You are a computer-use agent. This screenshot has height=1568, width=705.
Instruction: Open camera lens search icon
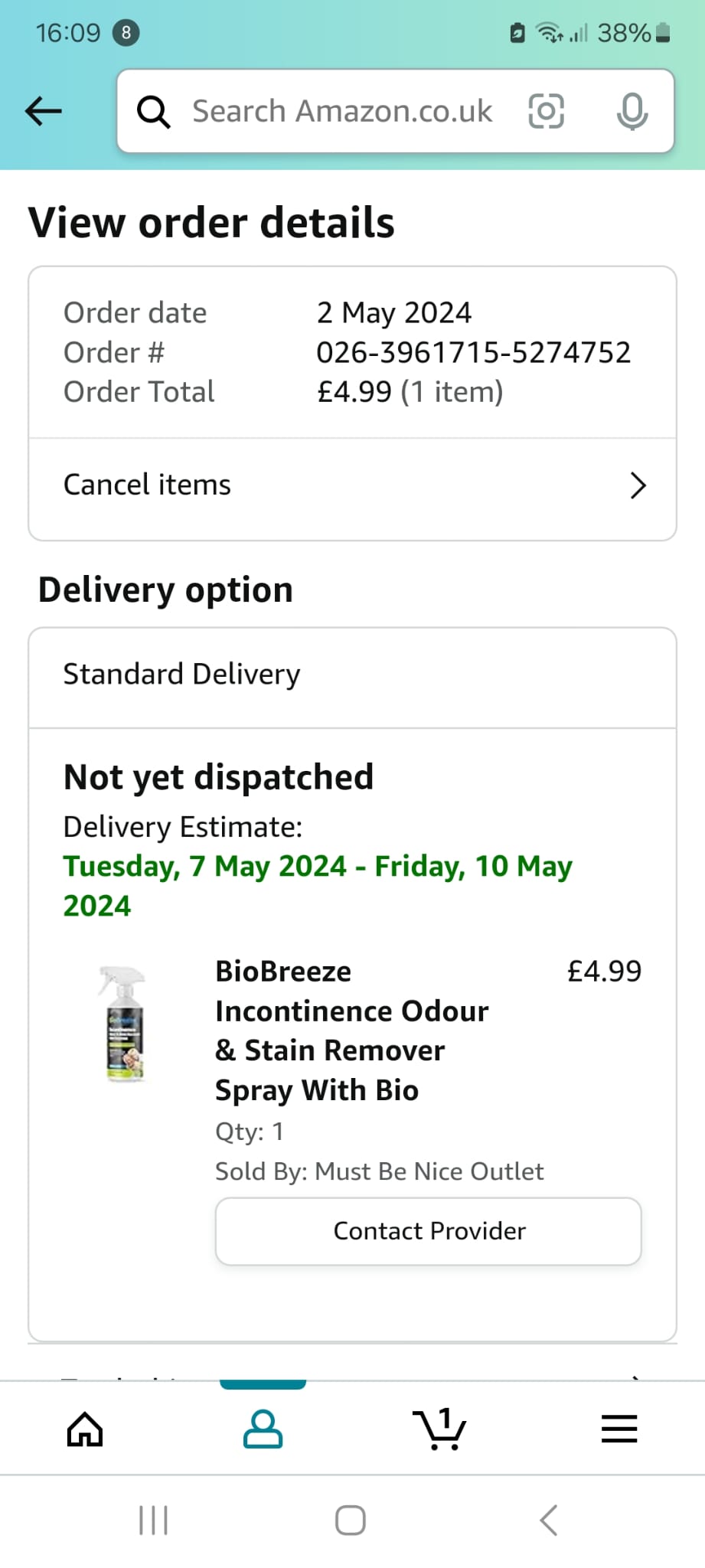click(x=547, y=111)
